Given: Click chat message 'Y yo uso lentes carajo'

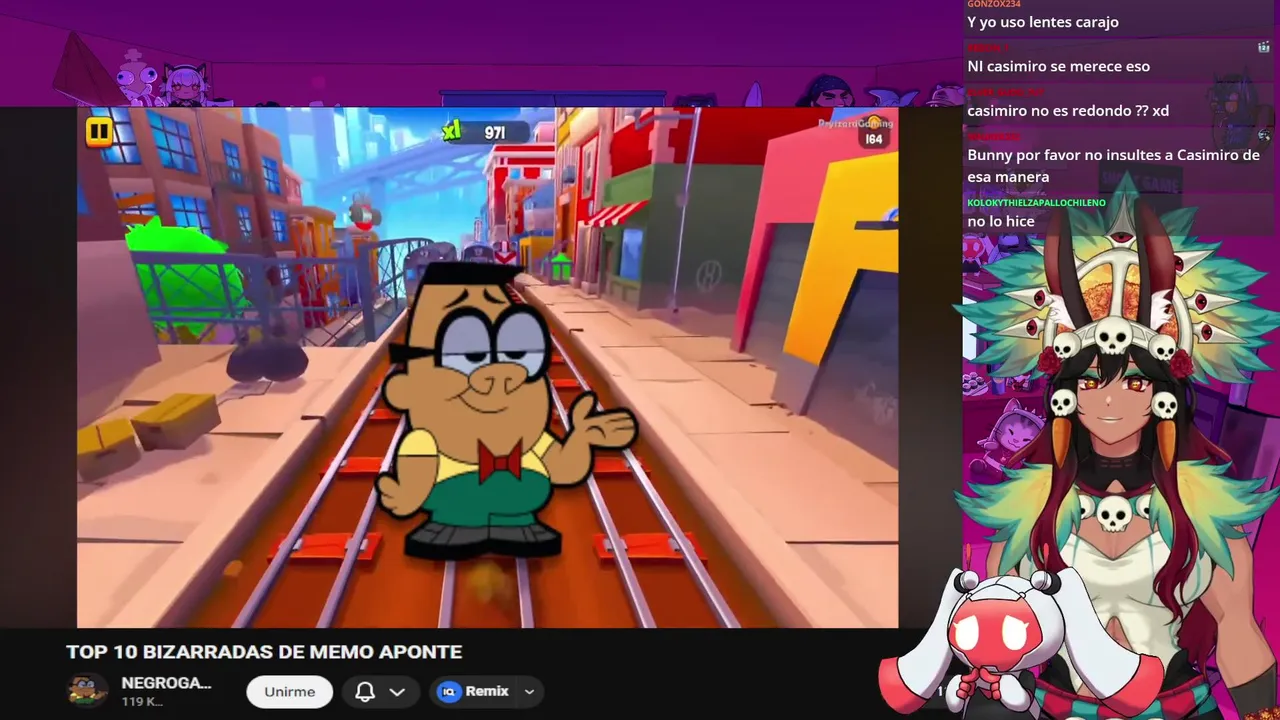Looking at the screenshot, I should point(1043,22).
